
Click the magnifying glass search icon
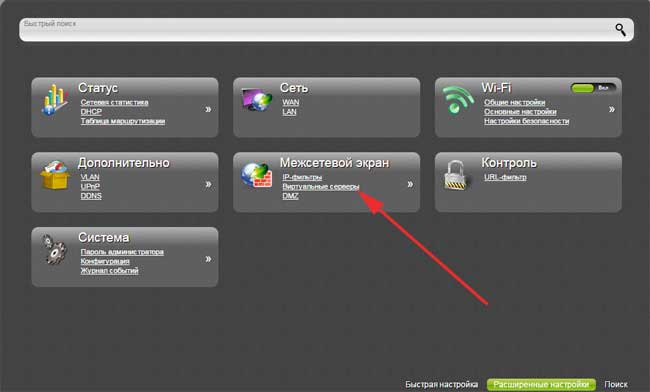(620, 29)
